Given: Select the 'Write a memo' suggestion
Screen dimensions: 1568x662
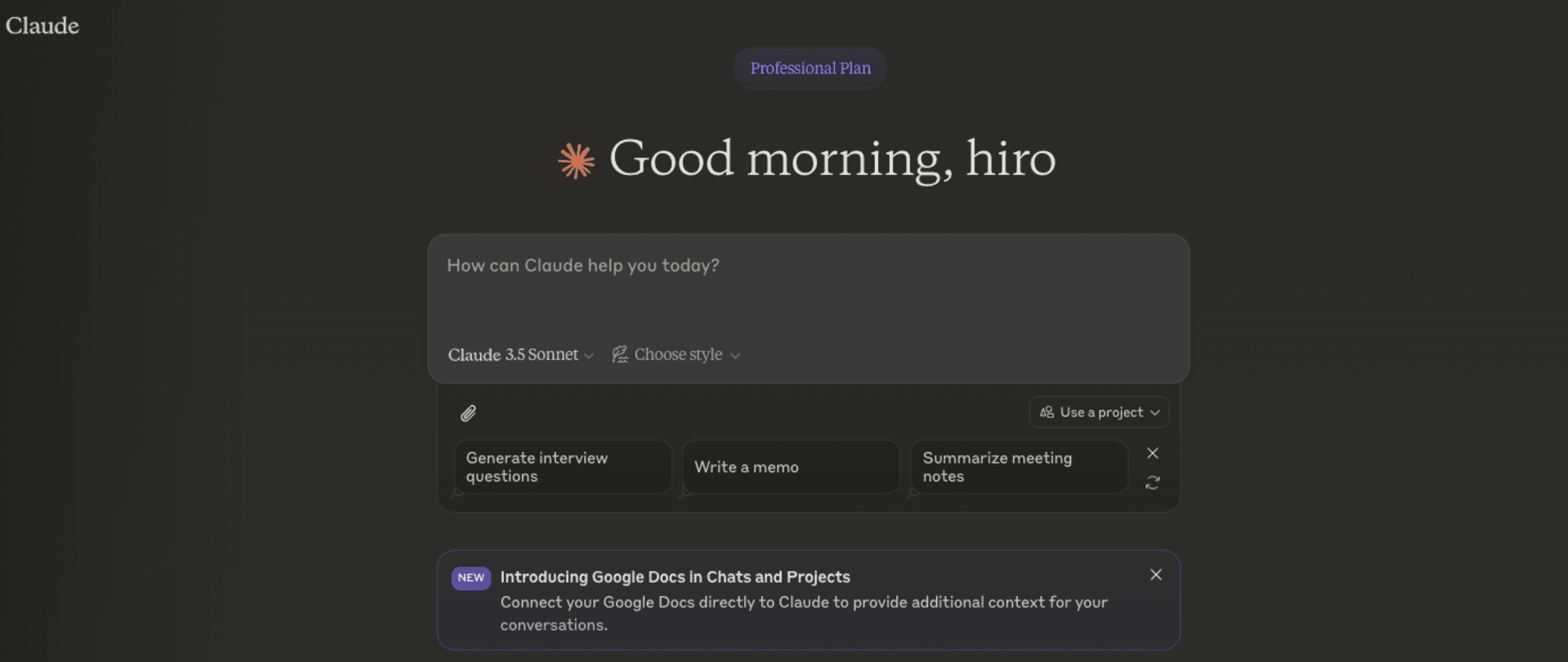Looking at the screenshot, I should coord(791,467).
